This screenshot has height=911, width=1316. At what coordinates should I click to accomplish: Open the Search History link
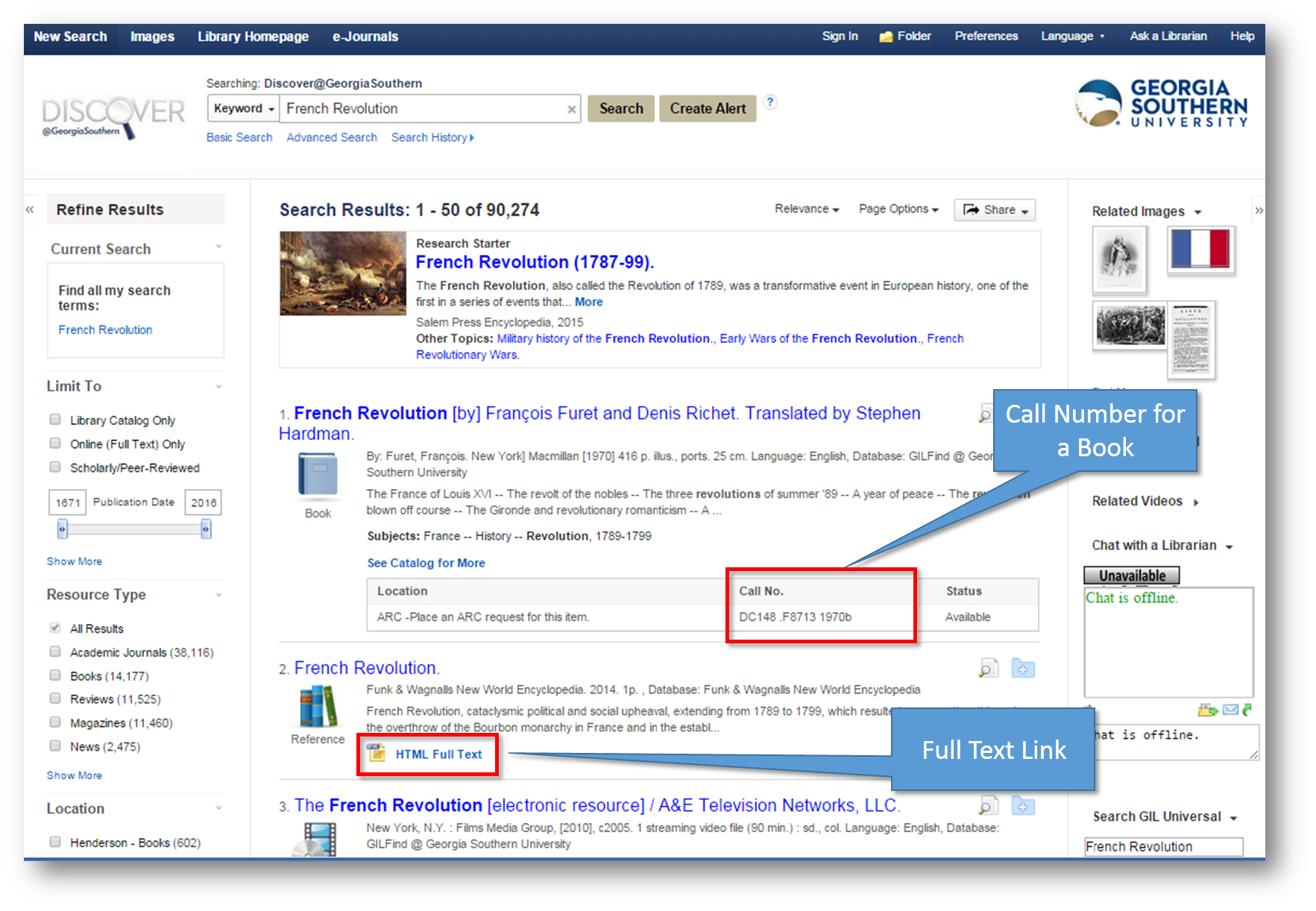432,137
